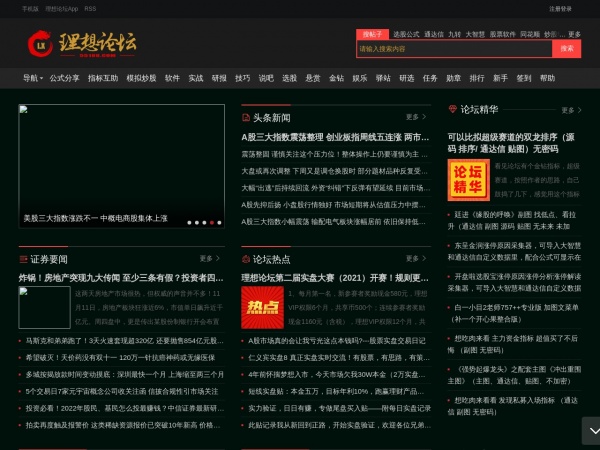Click the red 搜索 search button
The height and width of the screenshot is (450, 600).
coord(568,48)
